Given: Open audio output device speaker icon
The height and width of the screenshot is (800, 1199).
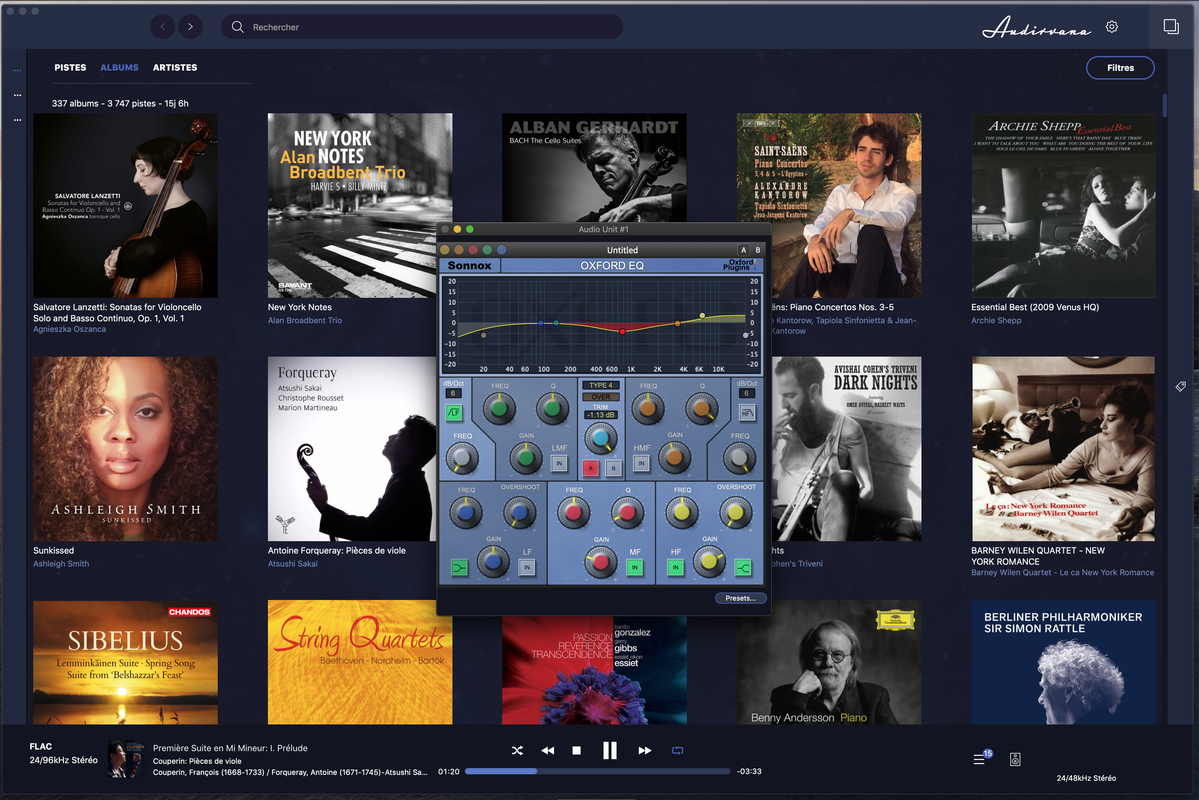Looking at the screenshot, I should pos(1015,759).
